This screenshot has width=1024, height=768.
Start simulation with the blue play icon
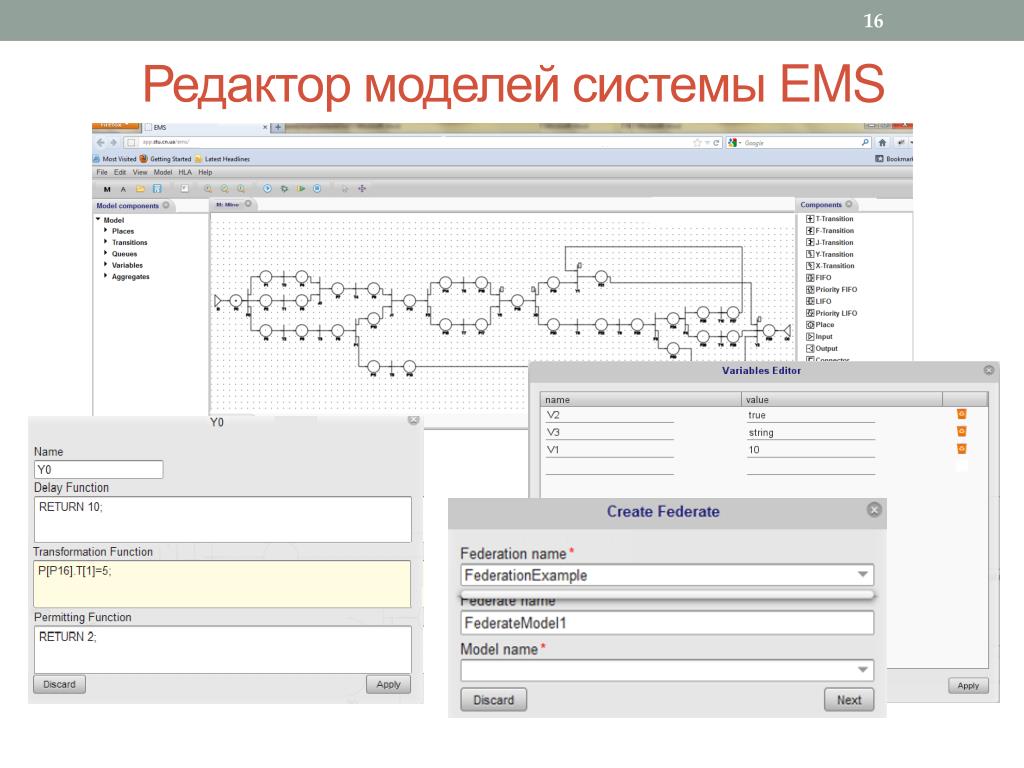tap(267, 189)
